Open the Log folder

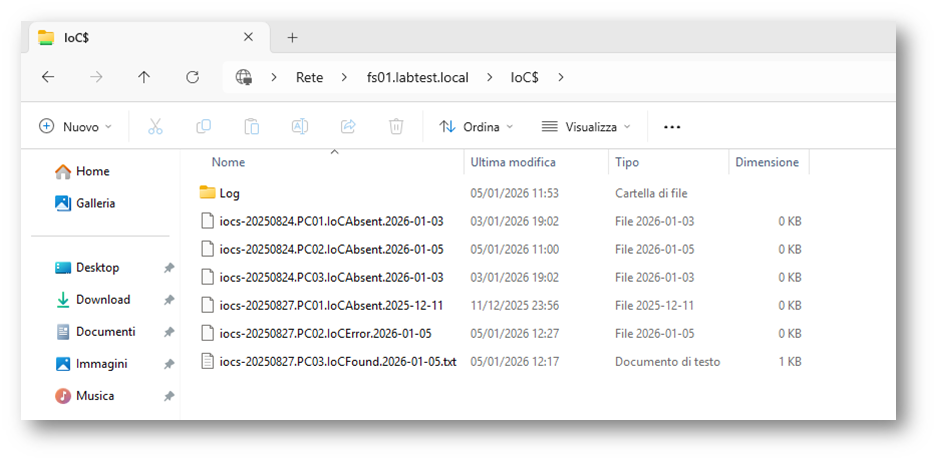coord(229,193)
